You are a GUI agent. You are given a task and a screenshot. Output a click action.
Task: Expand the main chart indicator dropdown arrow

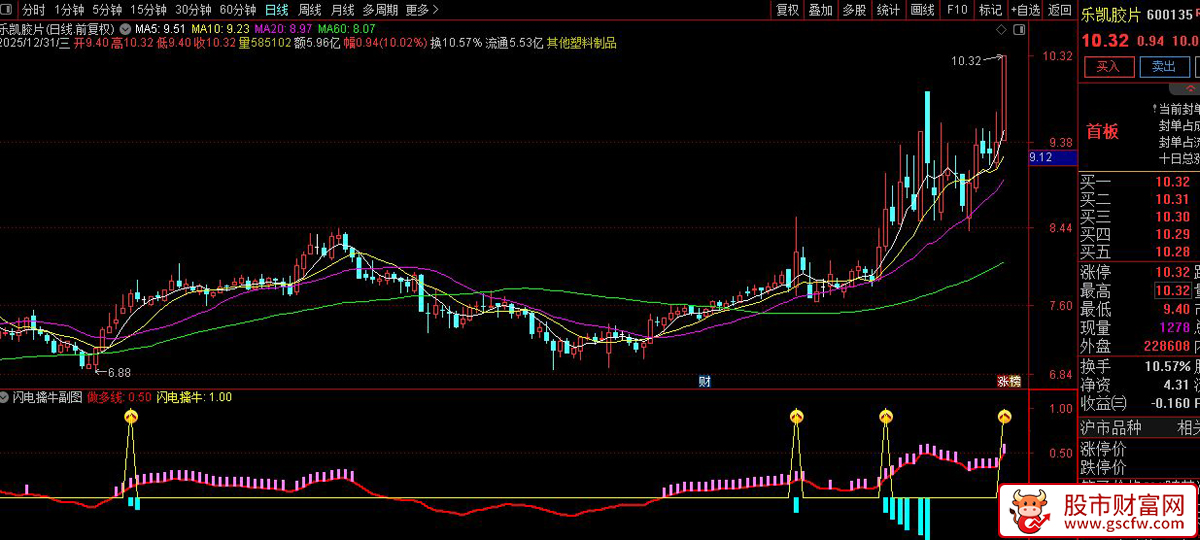pos(125,29)
